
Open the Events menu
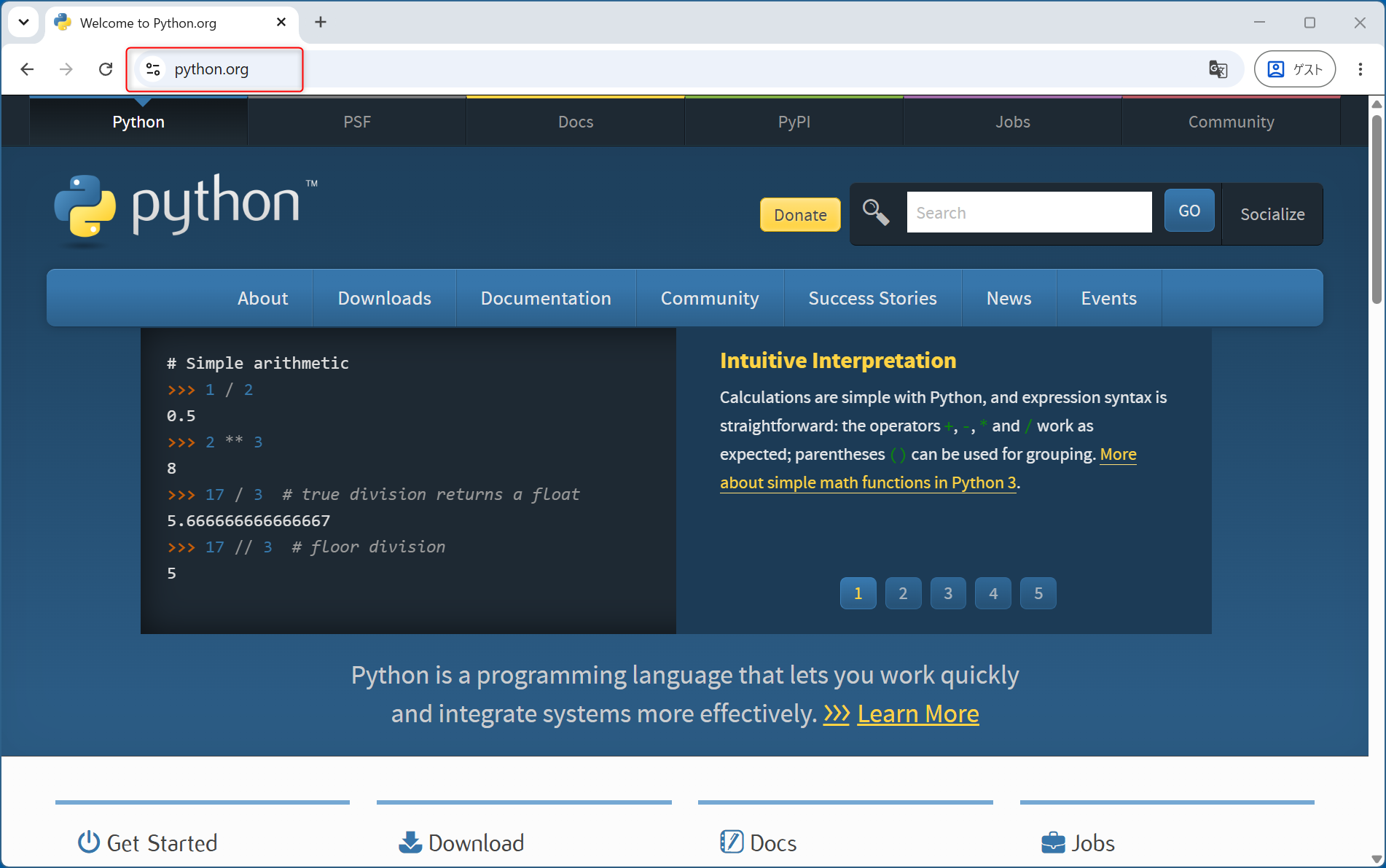pyautogui.click(x=1108, y=298)
